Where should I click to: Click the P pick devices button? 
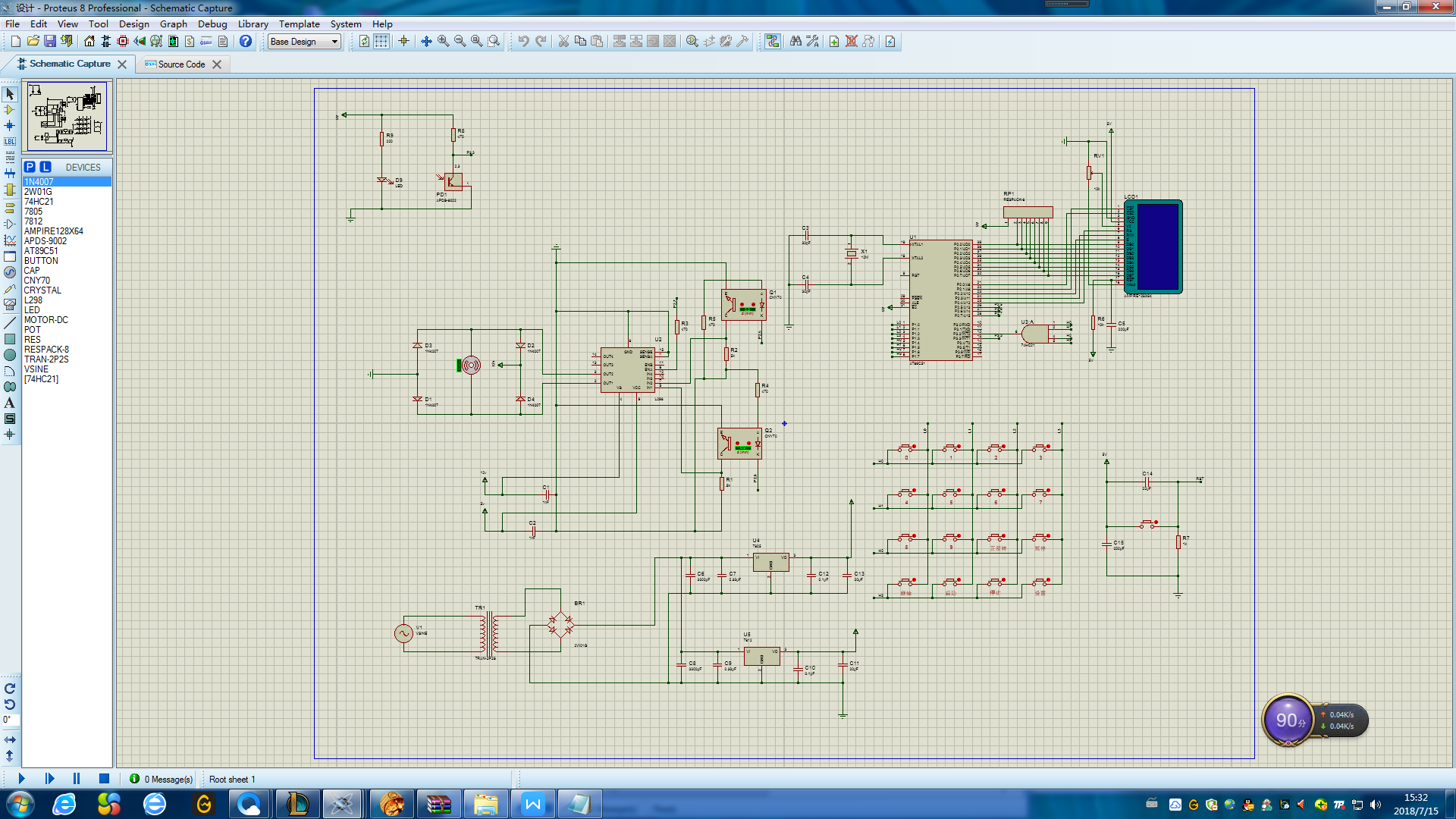tap(30, 167)
